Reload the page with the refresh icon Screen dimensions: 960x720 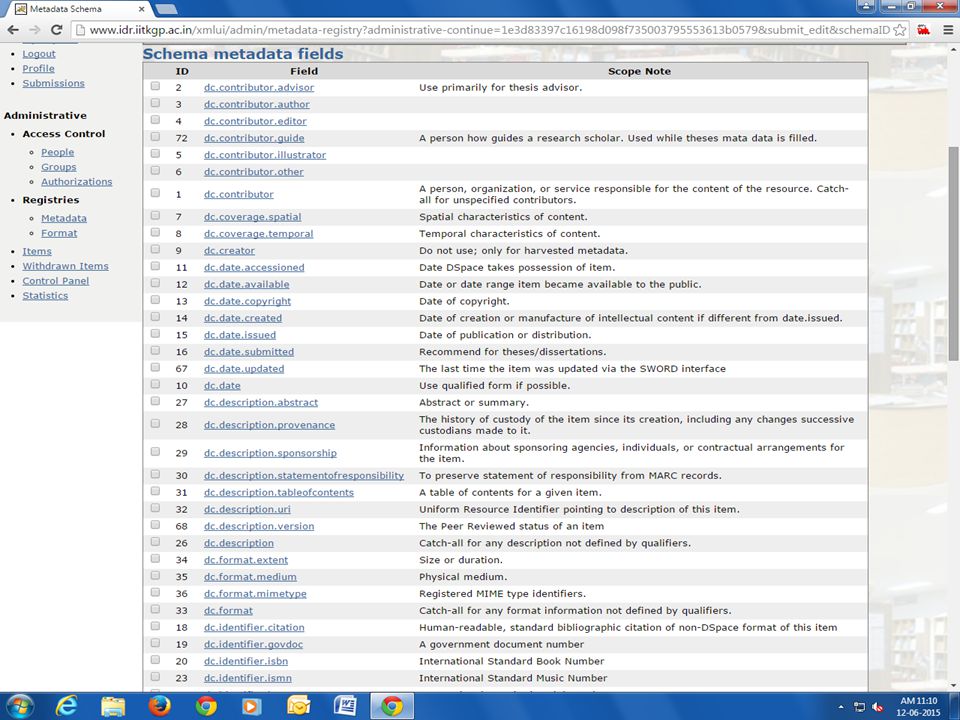[57, 29]
